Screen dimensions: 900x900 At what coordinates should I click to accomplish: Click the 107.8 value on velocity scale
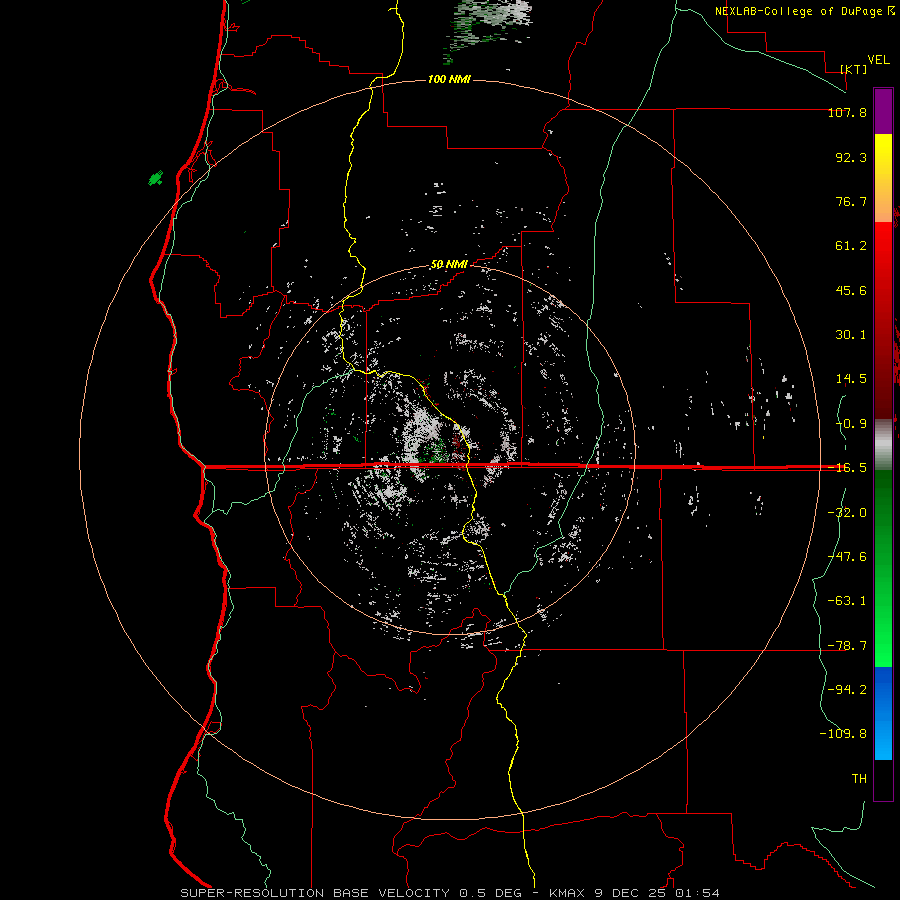847,112
